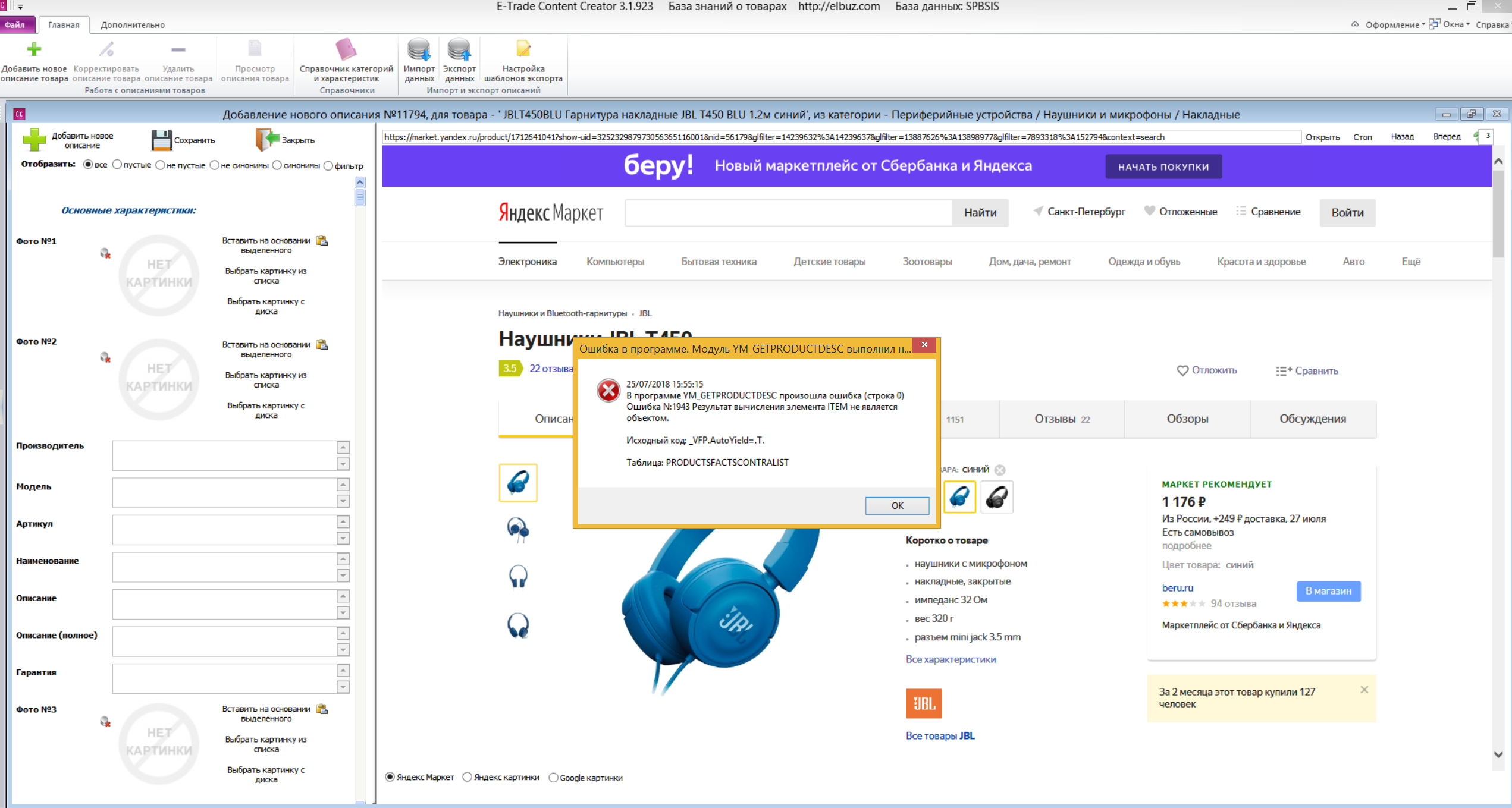This screenshot has height=808, width=1512.
Task: Click paste icon next to Фото №2
Action: pos(322,345)
